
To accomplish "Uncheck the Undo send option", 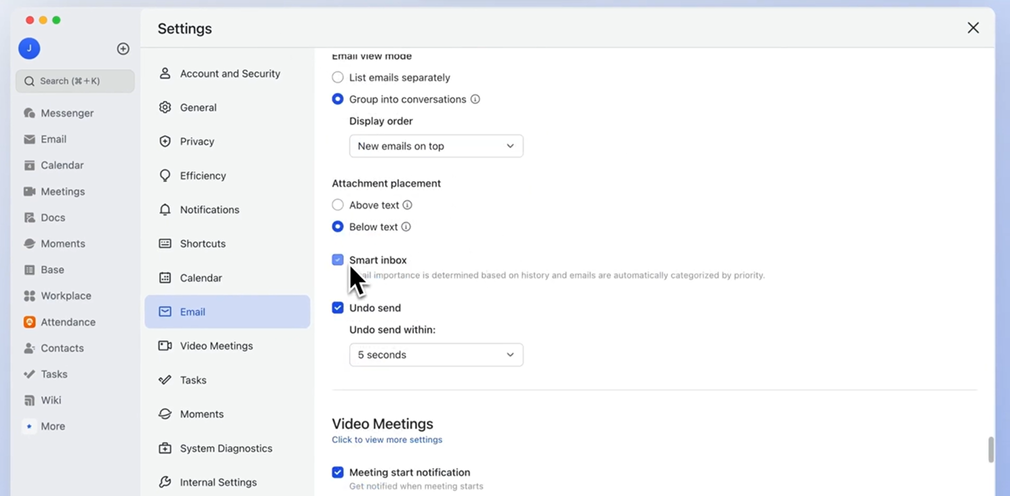I will click(338, 308).
